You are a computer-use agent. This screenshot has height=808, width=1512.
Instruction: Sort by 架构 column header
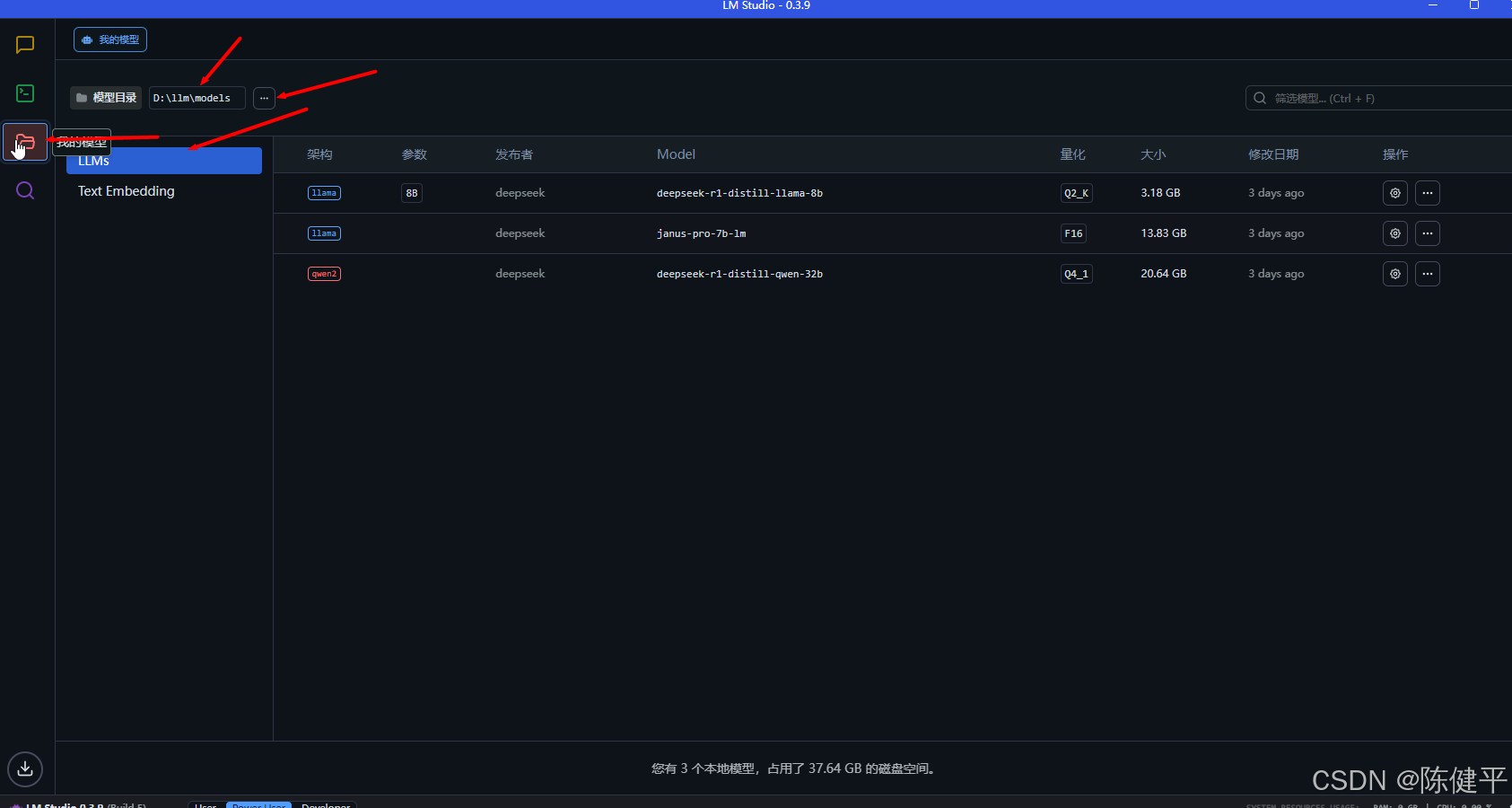(319, 154)
